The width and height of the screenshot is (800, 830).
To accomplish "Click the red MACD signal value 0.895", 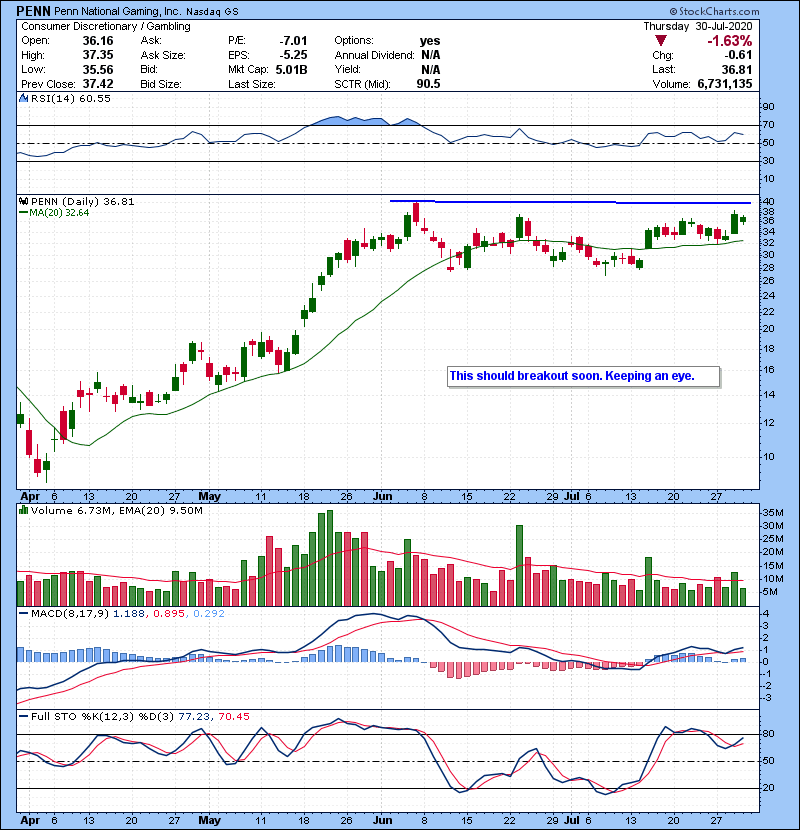I will 169,614.
